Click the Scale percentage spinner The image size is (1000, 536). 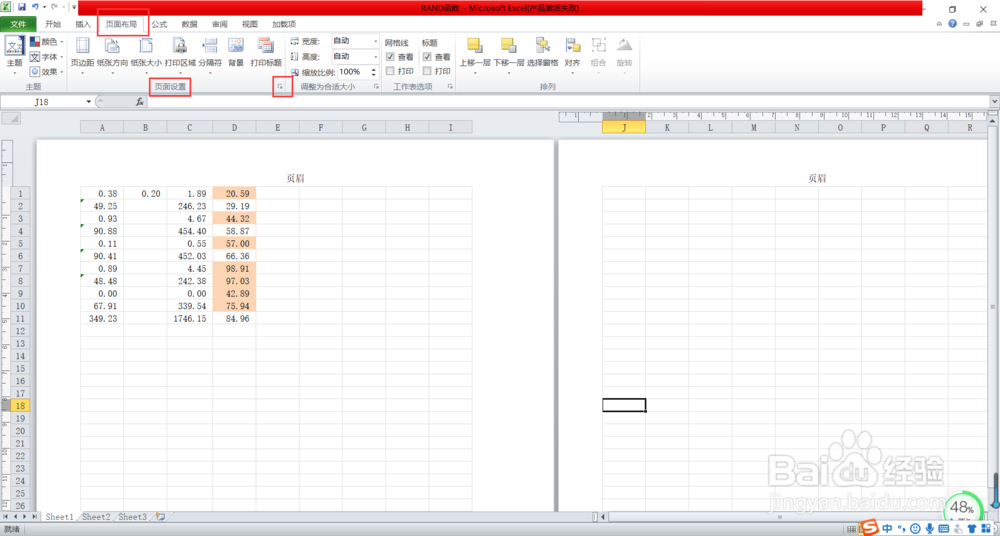point(376,71)
